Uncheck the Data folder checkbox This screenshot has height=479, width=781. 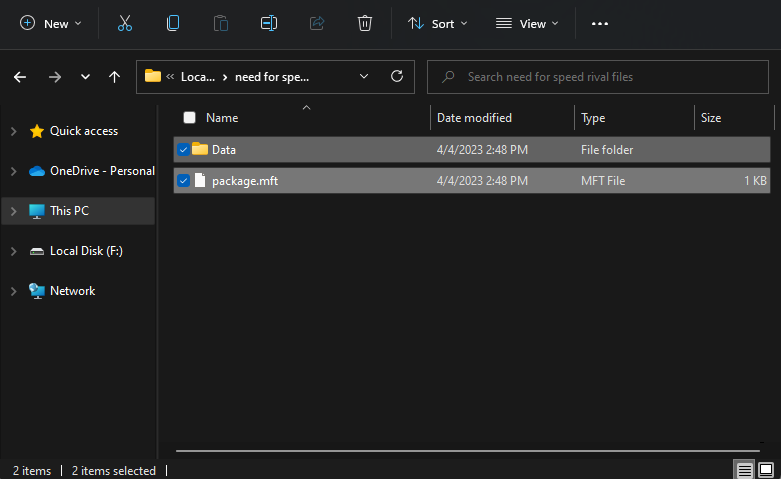pos(183,149)
